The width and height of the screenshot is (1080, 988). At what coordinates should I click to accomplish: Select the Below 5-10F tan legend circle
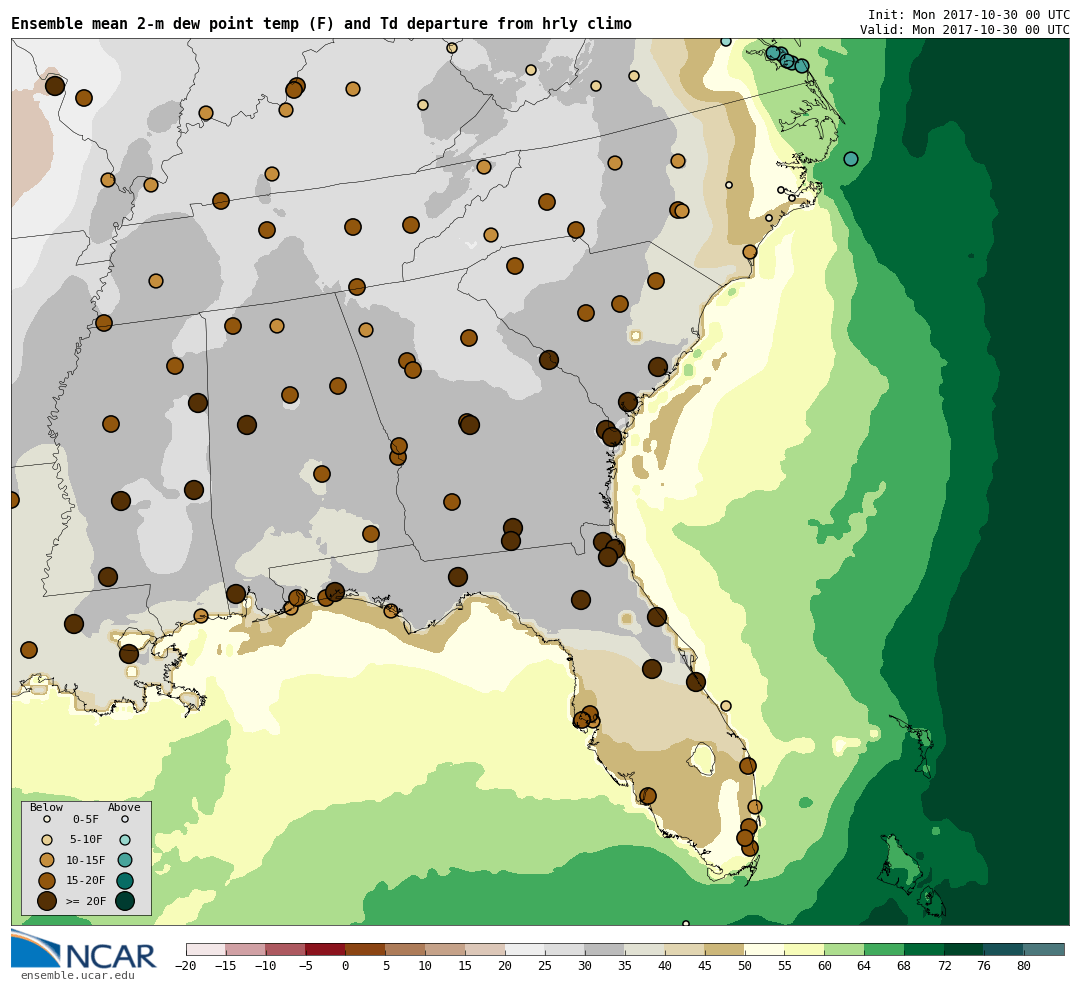click(47, 840)
